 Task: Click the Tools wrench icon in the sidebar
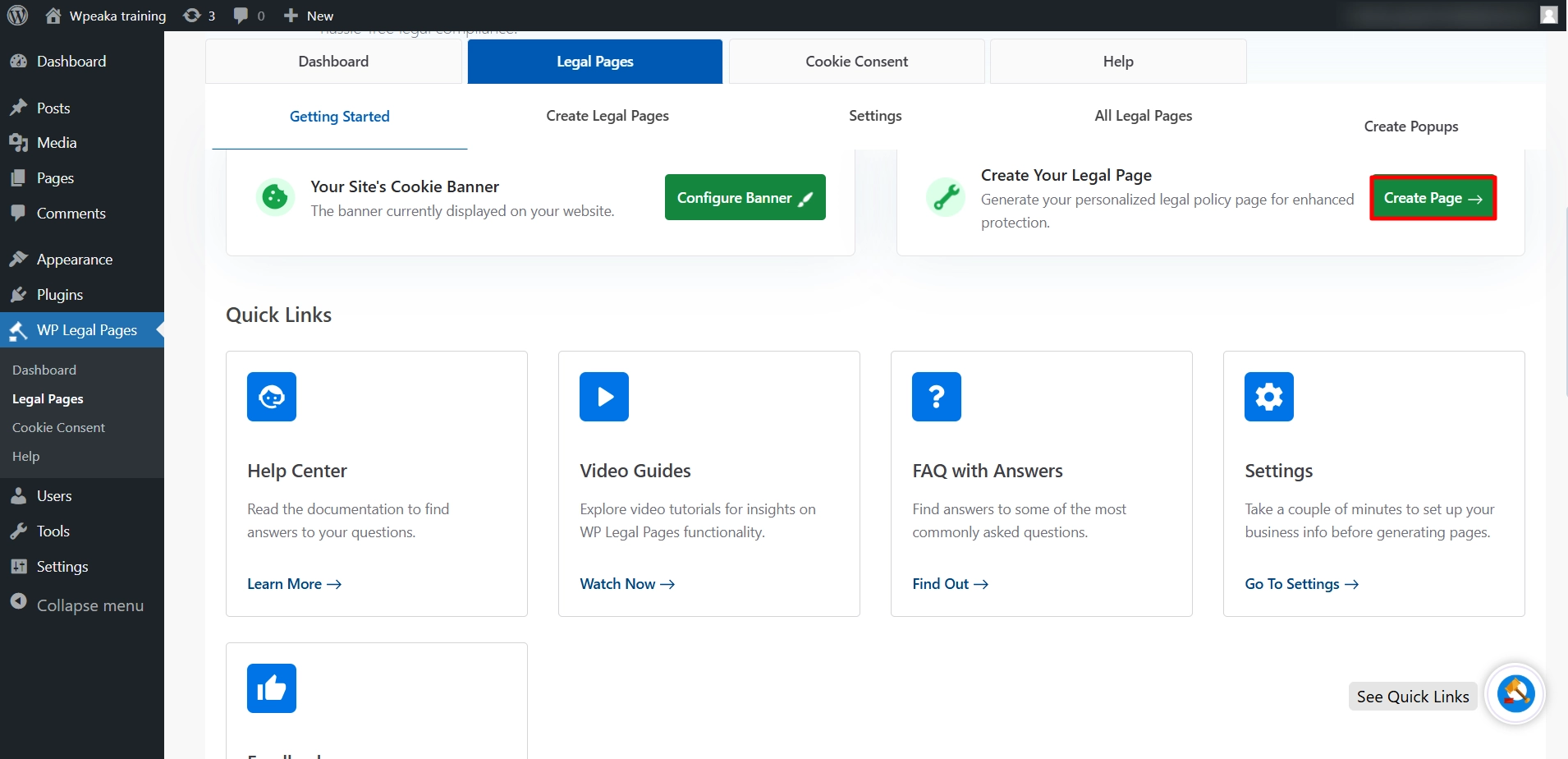pos(18,531)
